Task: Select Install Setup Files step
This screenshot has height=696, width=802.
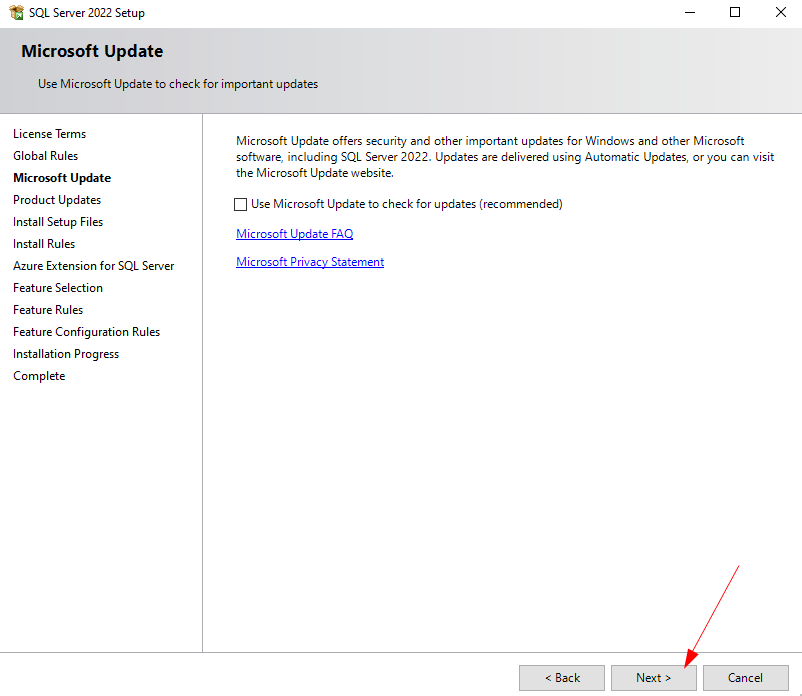Action: [58, 222]
